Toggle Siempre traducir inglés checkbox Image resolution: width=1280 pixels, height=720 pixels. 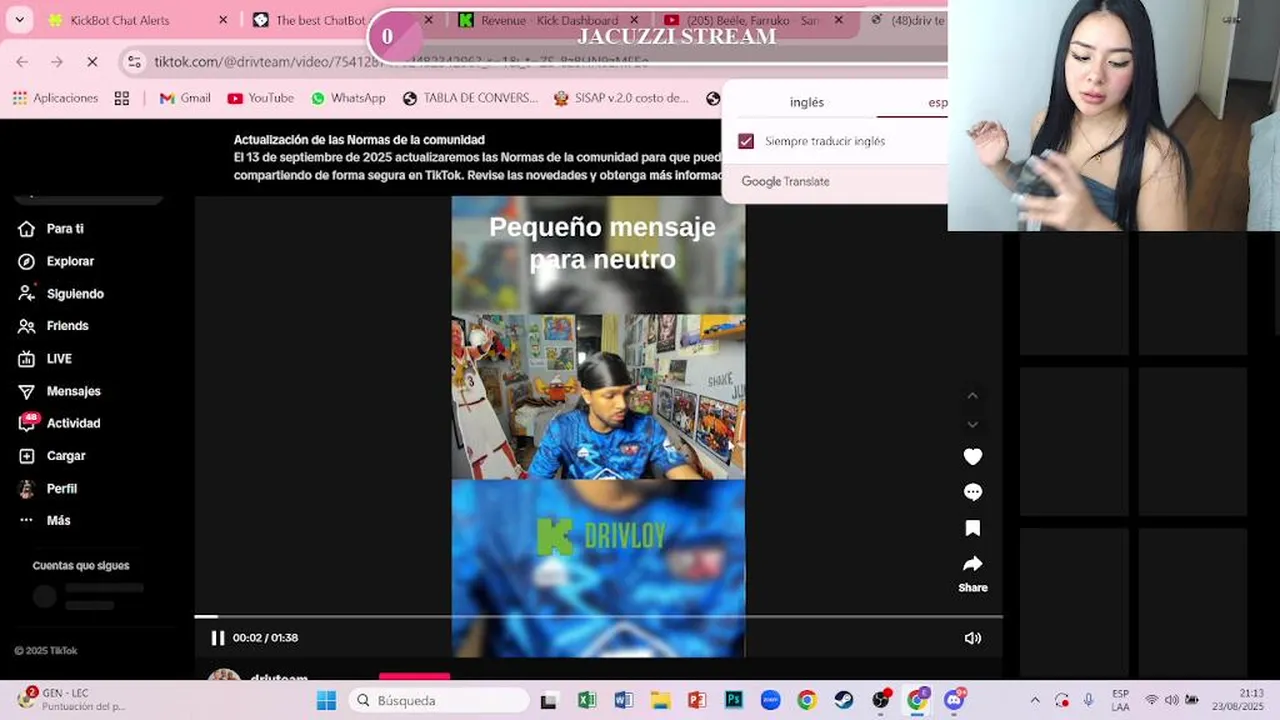[746, 141]
